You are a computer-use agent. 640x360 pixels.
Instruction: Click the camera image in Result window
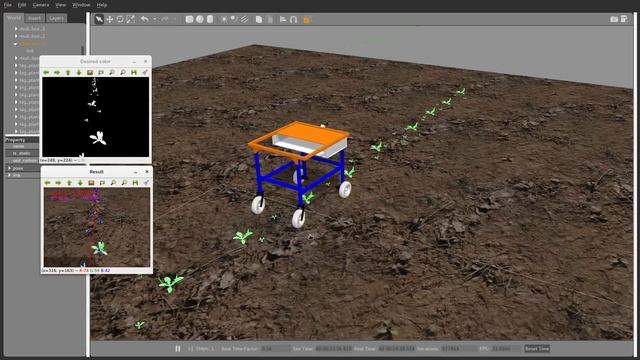pos(97,227)
